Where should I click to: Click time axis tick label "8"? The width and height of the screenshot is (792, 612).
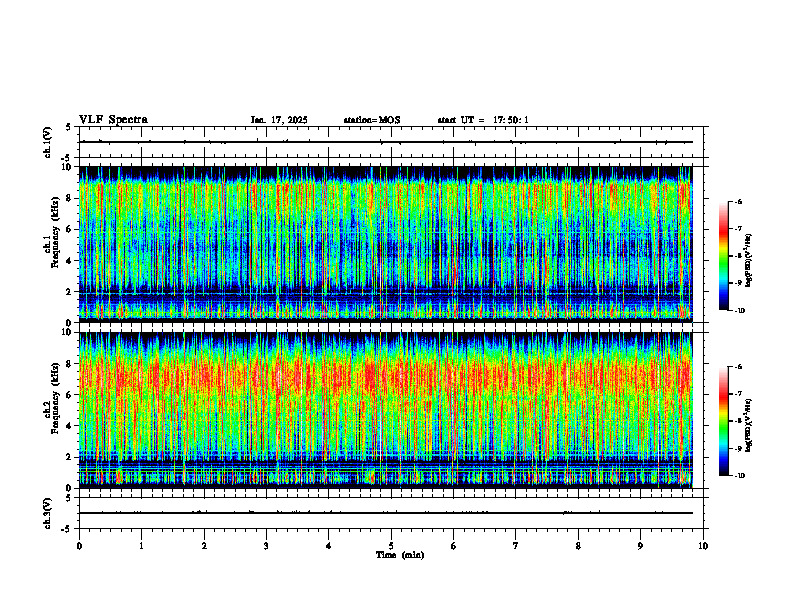pos(578,546)
